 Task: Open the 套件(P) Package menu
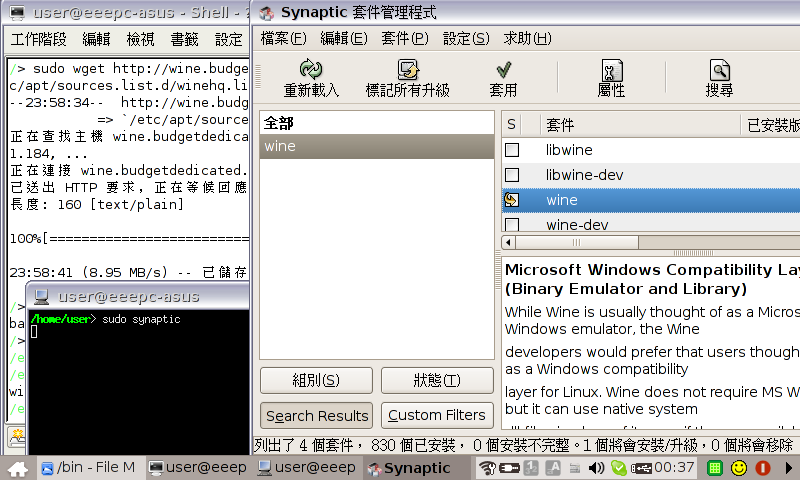pyautogui.click(x=405, y=38)
